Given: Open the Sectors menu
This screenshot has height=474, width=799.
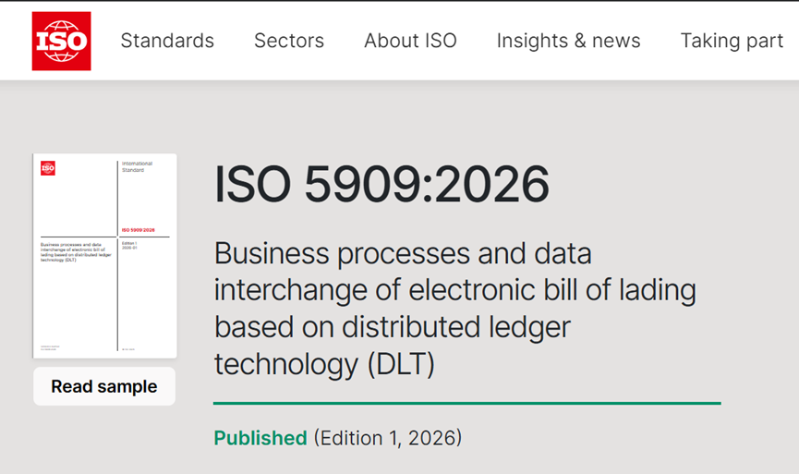Looking at the screenshot, I should tap(289, 41).
